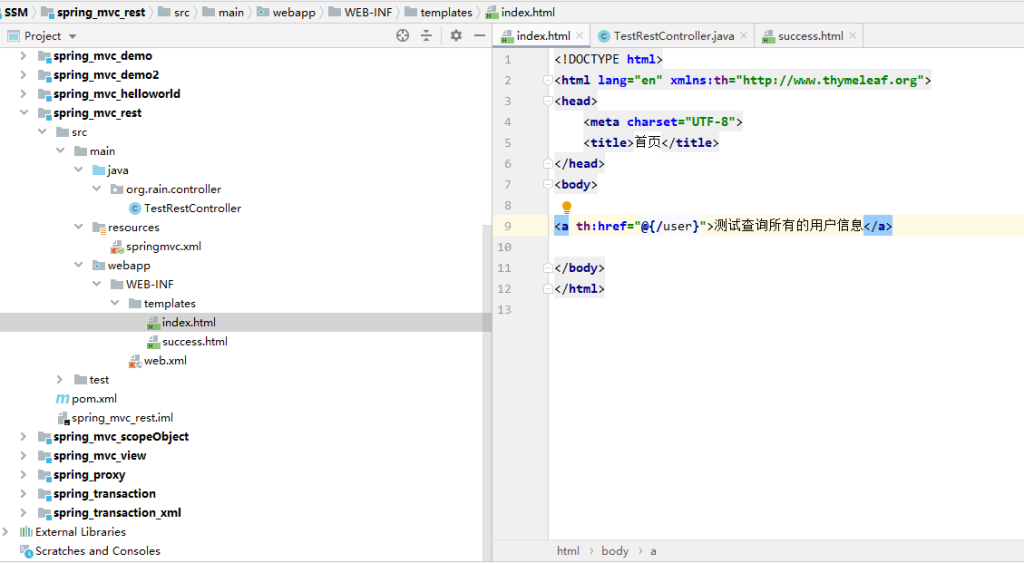Viewport: 1024px width, 563px height.
Task: Toggle code fold marker beside body opening tag
Action: (x=547, y=185)
